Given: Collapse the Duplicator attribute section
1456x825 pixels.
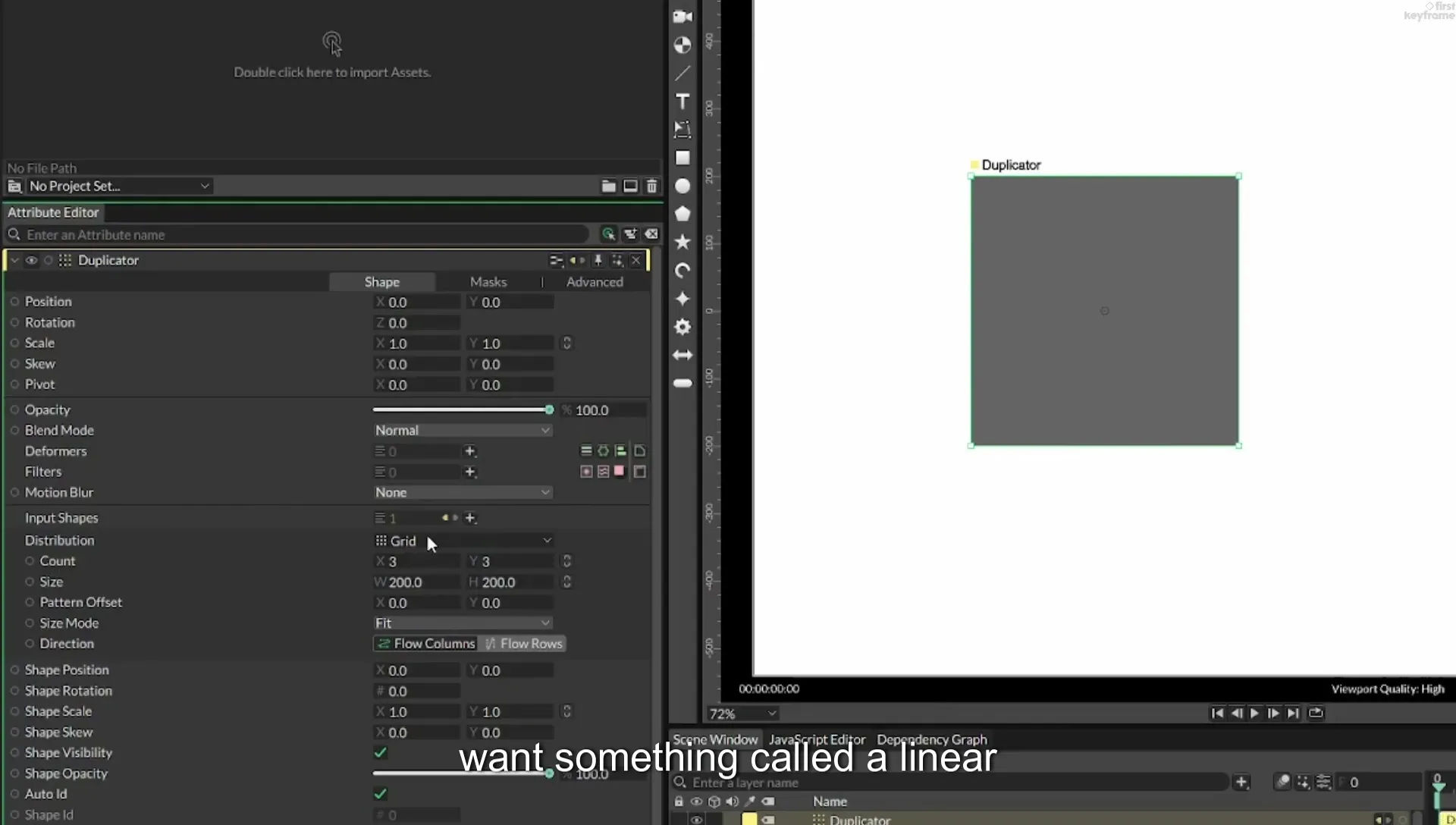Looking at the screenshot, I should [x=14, y=260].
